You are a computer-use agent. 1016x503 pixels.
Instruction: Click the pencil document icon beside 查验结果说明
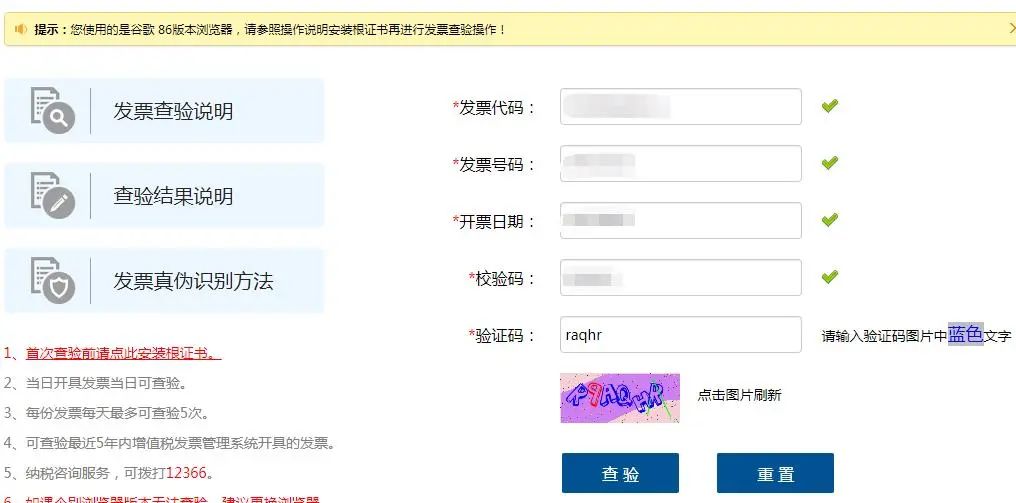coord(52,195)
